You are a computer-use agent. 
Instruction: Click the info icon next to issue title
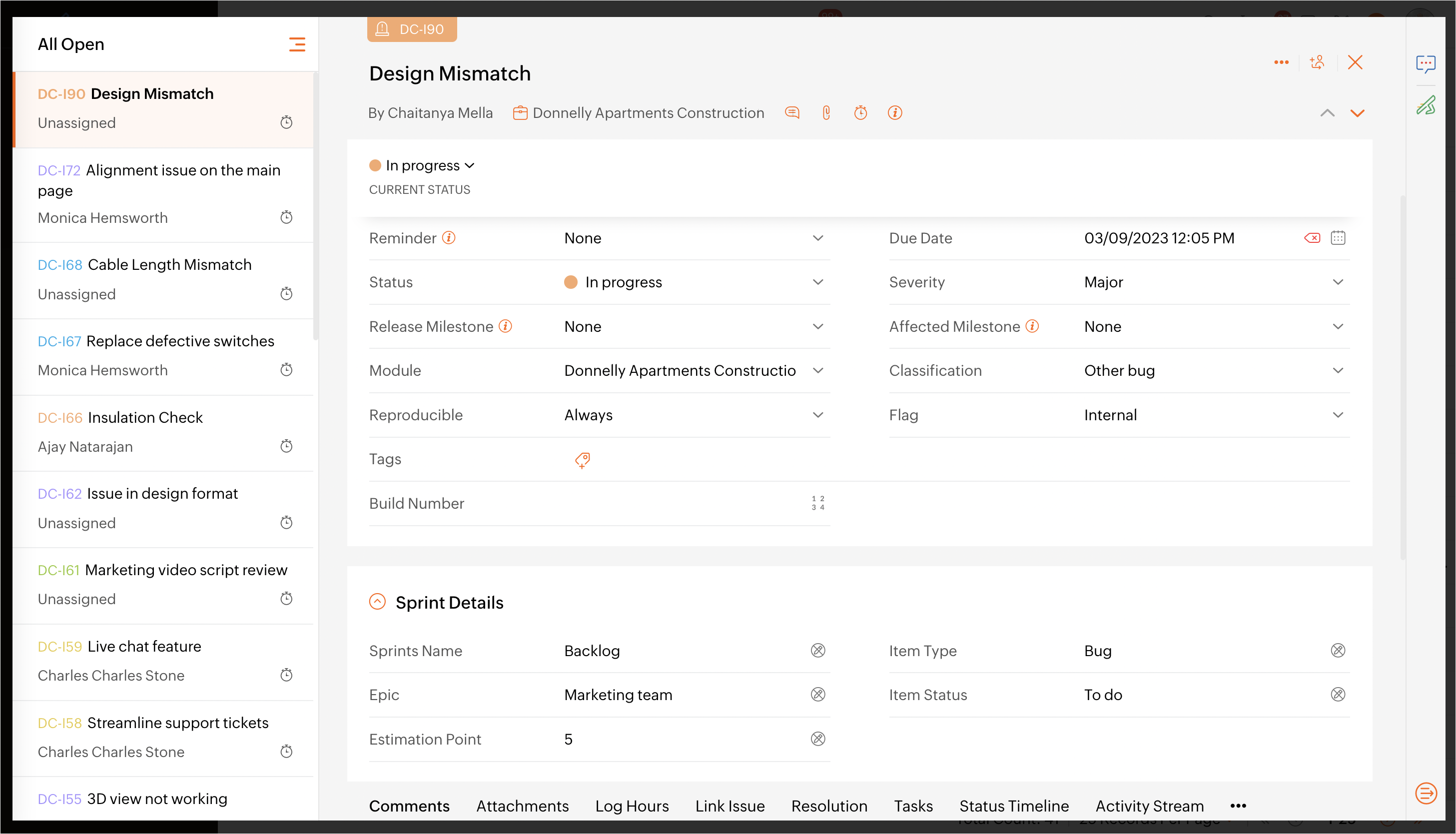(x=896, y=113)
